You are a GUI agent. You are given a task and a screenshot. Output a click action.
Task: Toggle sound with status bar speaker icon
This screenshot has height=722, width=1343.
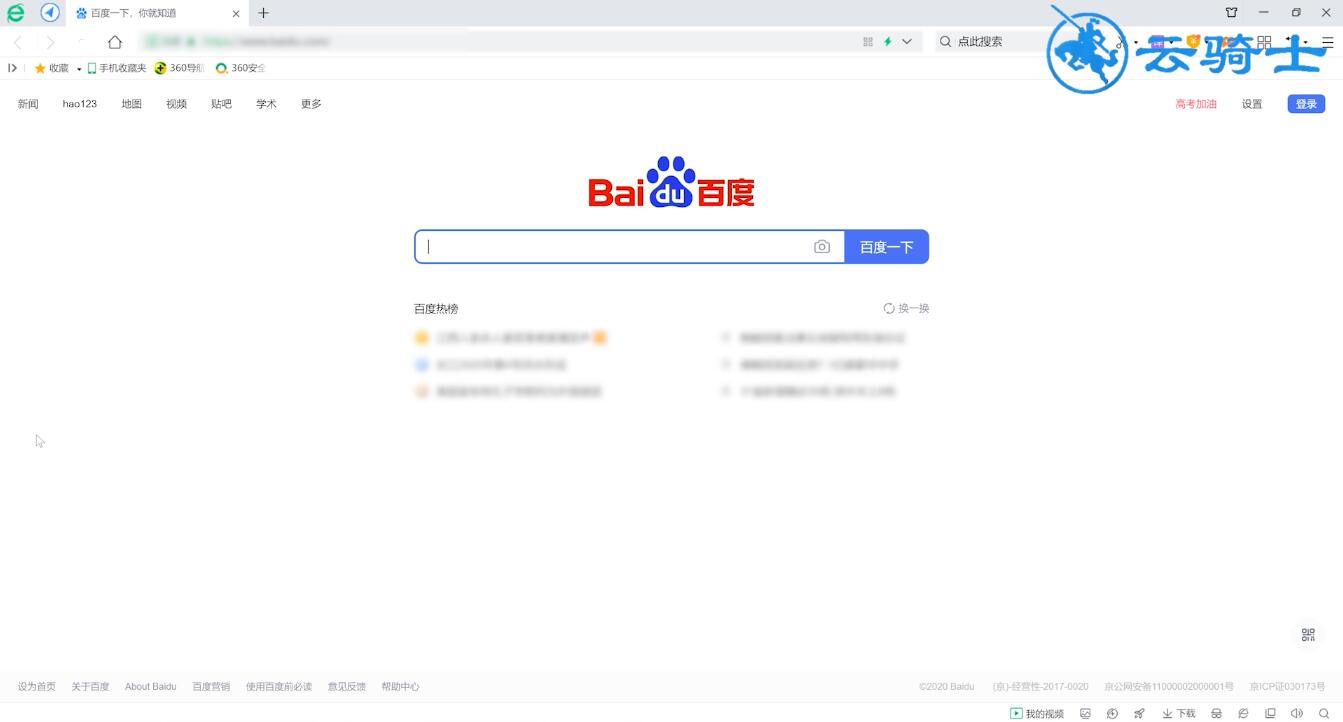pyautogui.click(x=1297, y=713)
